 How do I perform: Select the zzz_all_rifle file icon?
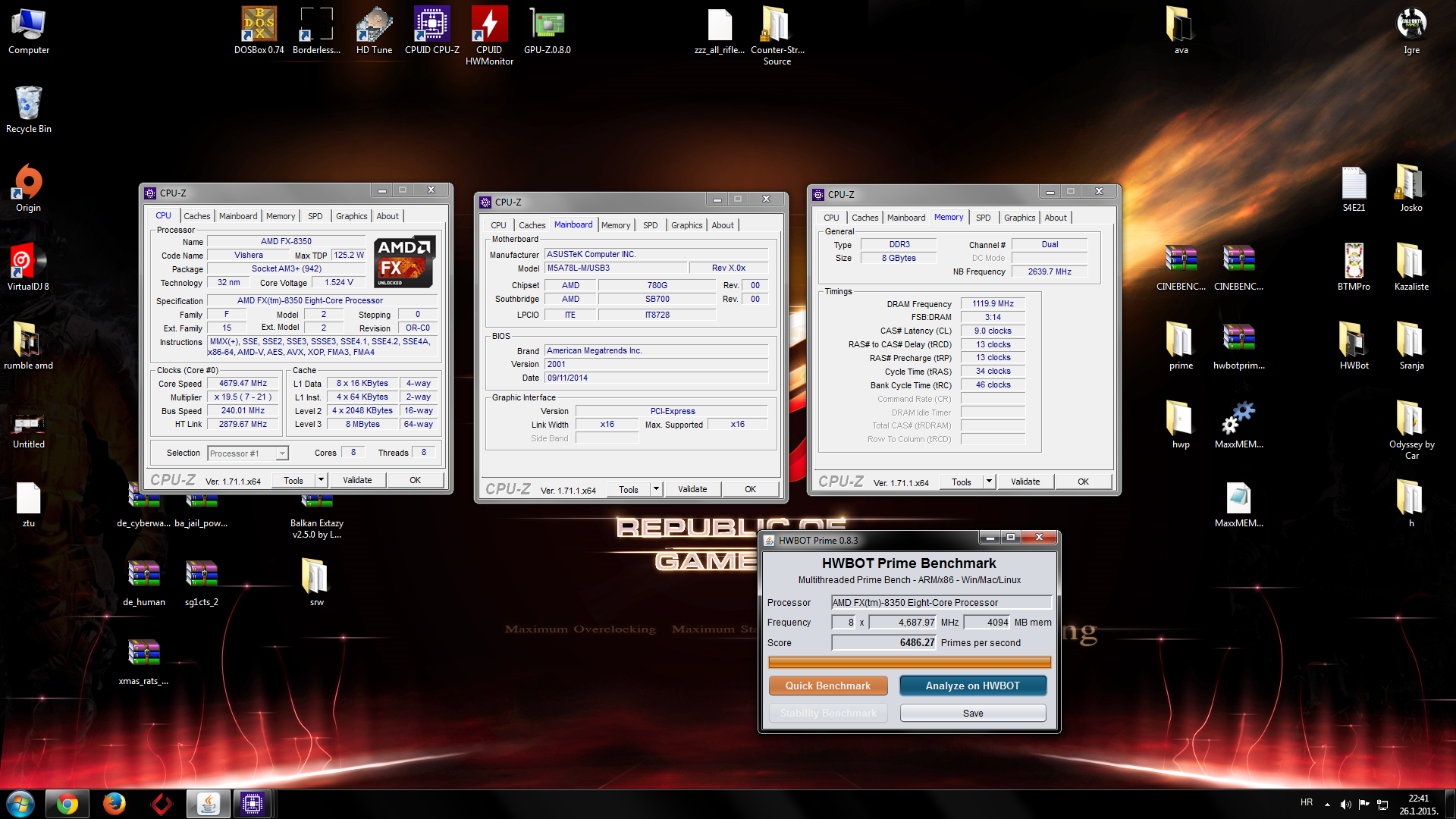pyautogui.click(x=719, y=30)
